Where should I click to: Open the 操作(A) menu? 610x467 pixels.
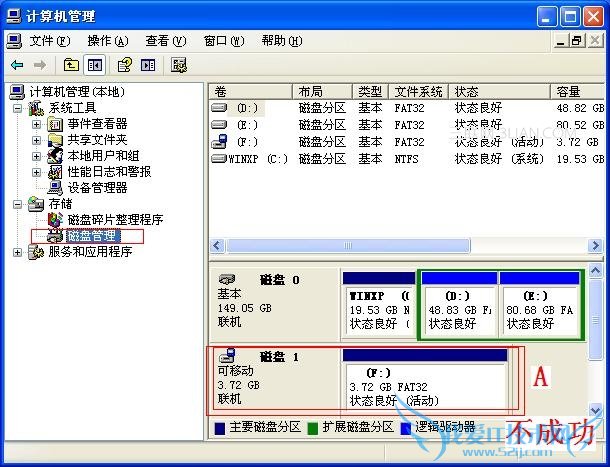pos(108,41)
